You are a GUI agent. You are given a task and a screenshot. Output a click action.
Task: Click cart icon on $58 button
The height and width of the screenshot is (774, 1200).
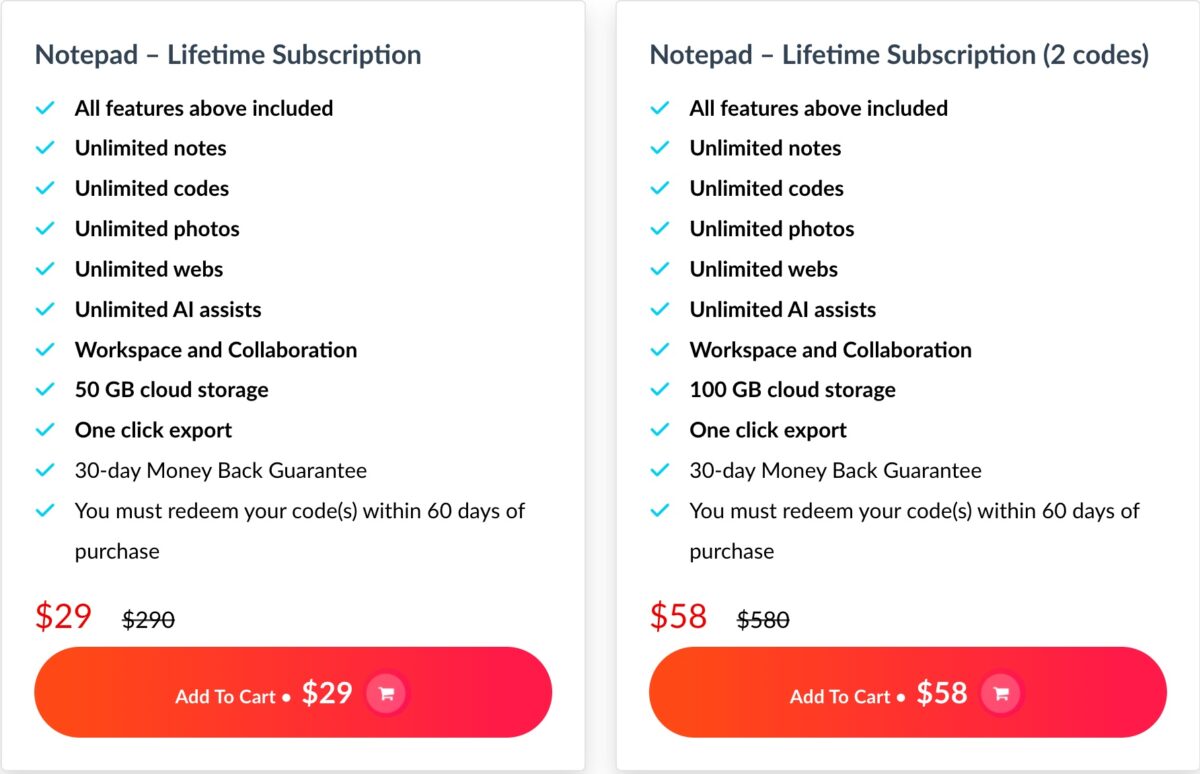coord(1002,693)
